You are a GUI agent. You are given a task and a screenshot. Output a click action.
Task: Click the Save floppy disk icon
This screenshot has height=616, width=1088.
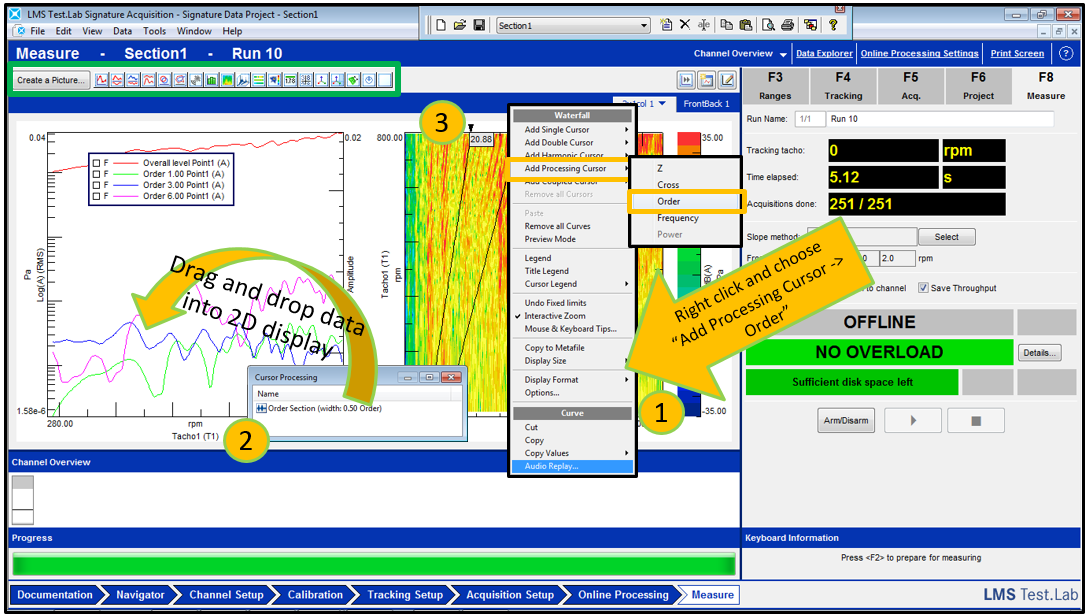pos(479,25)
